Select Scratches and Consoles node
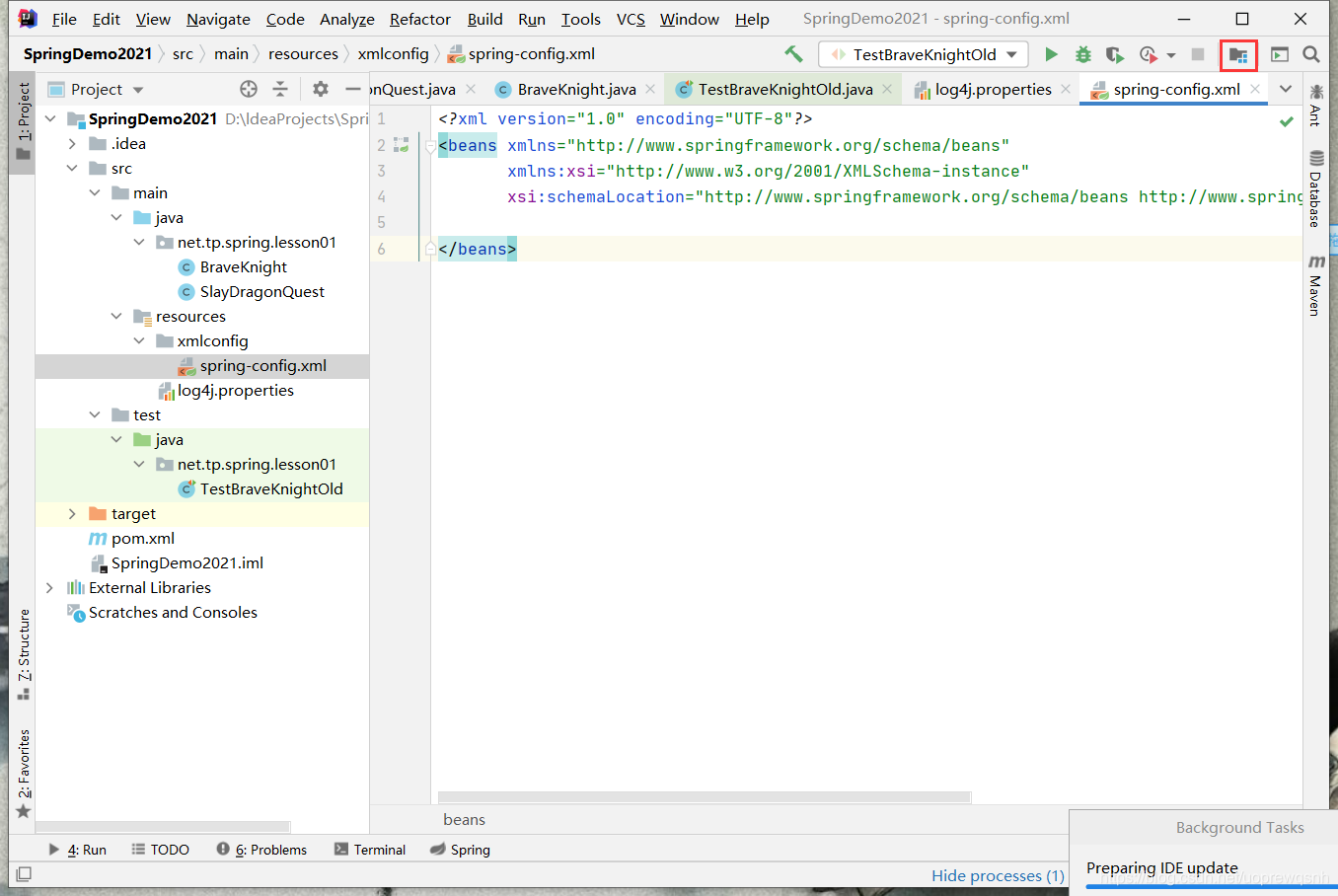The height and width of the screenshot is (896, 1338). 173,613
